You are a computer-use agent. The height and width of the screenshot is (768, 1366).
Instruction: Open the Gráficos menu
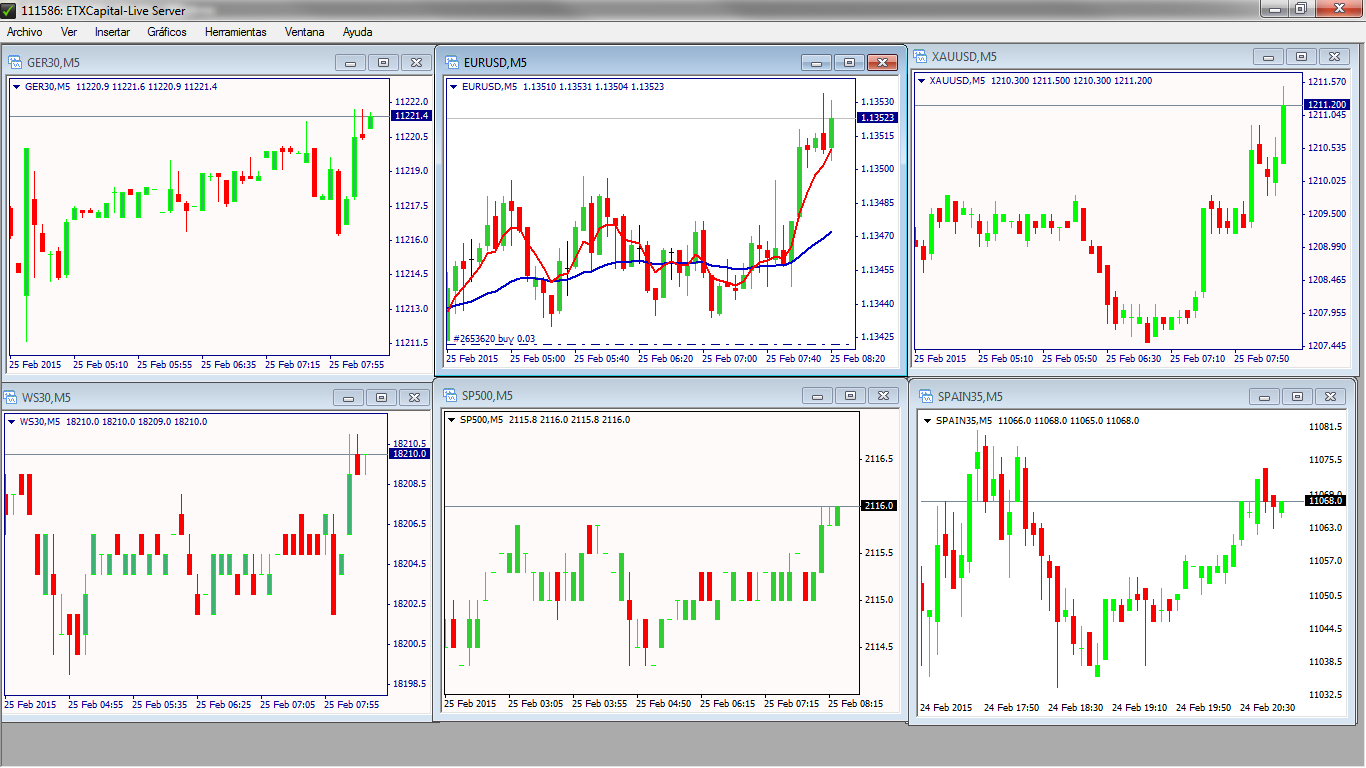[167, 32]
